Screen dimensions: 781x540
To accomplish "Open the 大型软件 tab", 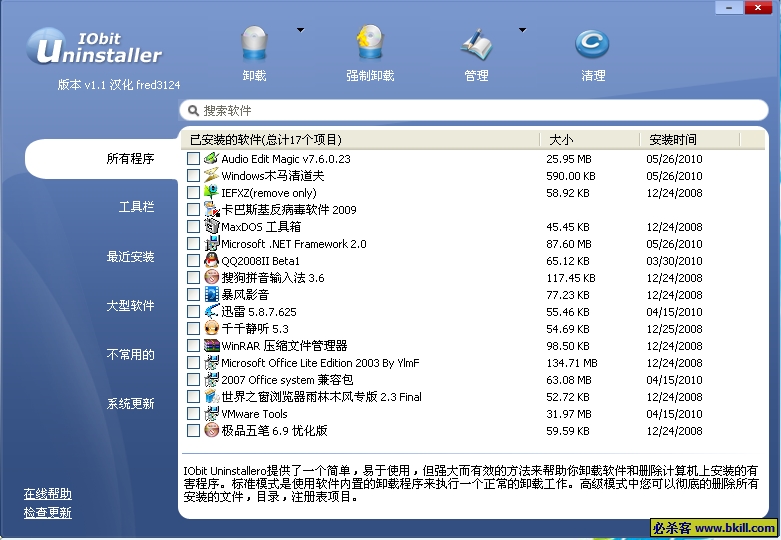I will tap(130, 305).
